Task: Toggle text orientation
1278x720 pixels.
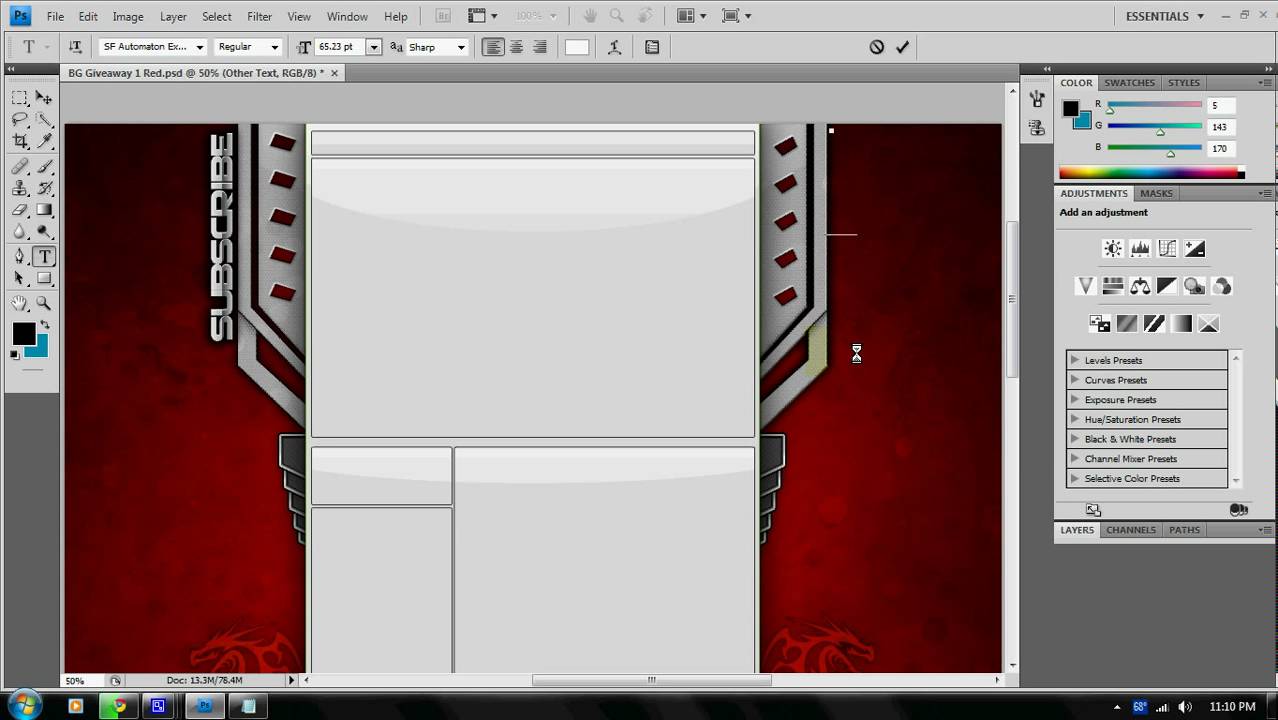Action: 75,47
